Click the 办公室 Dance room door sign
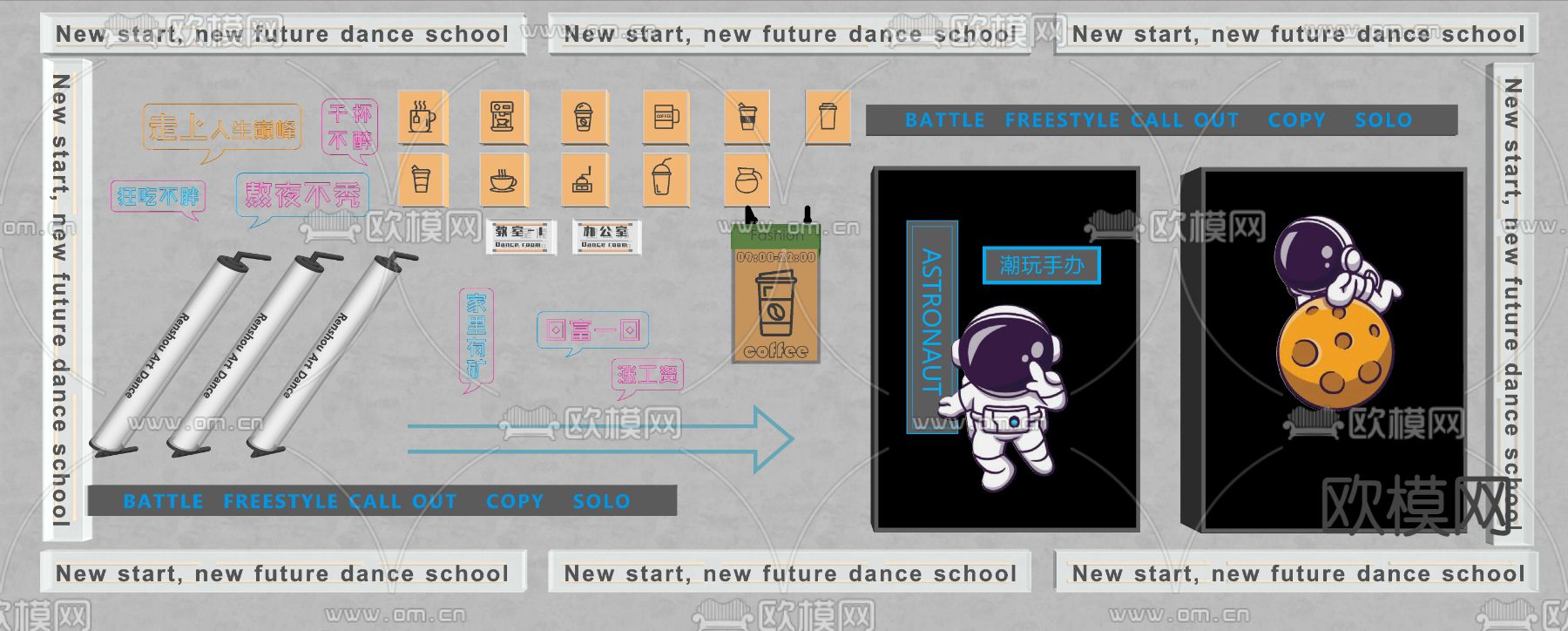The image size is (1568, 631). point(605,237)
